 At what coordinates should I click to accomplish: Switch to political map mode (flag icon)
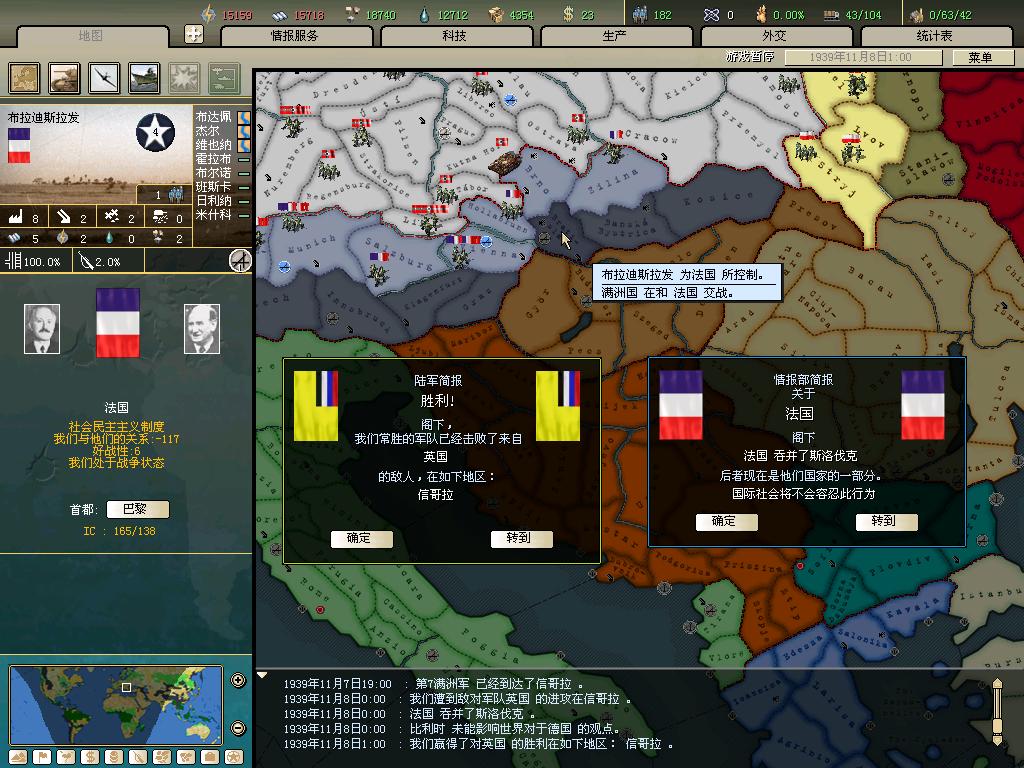[42, 757]
